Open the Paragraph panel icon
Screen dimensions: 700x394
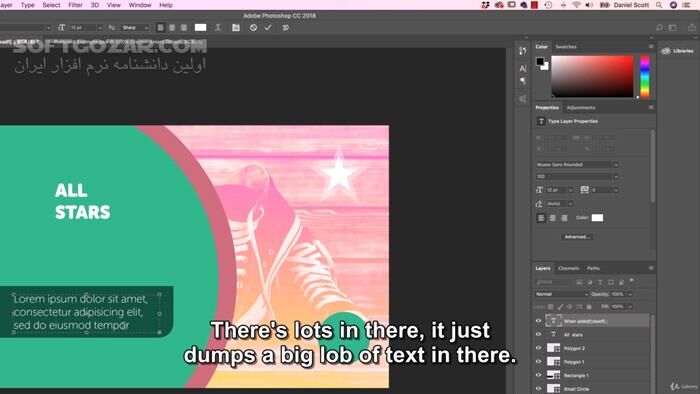[x=523, y=81]
